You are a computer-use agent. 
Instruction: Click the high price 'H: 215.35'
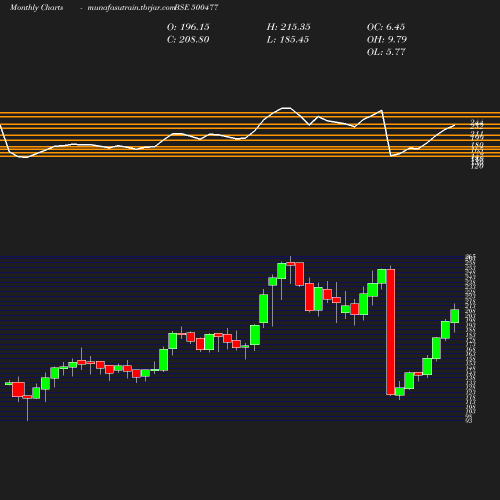point(288,27)
